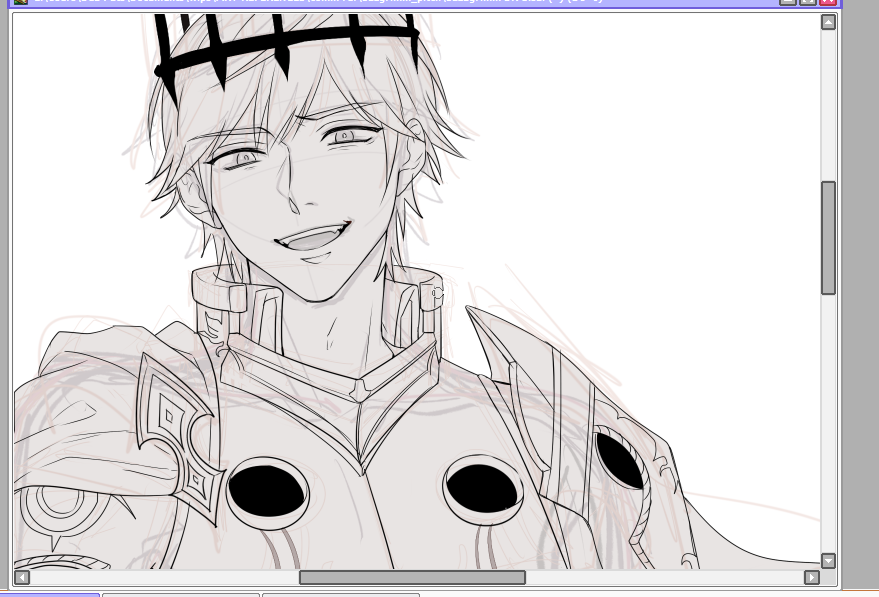Select the third tab at the bottom
Screen dimensions: 879x597
(340, 592)
